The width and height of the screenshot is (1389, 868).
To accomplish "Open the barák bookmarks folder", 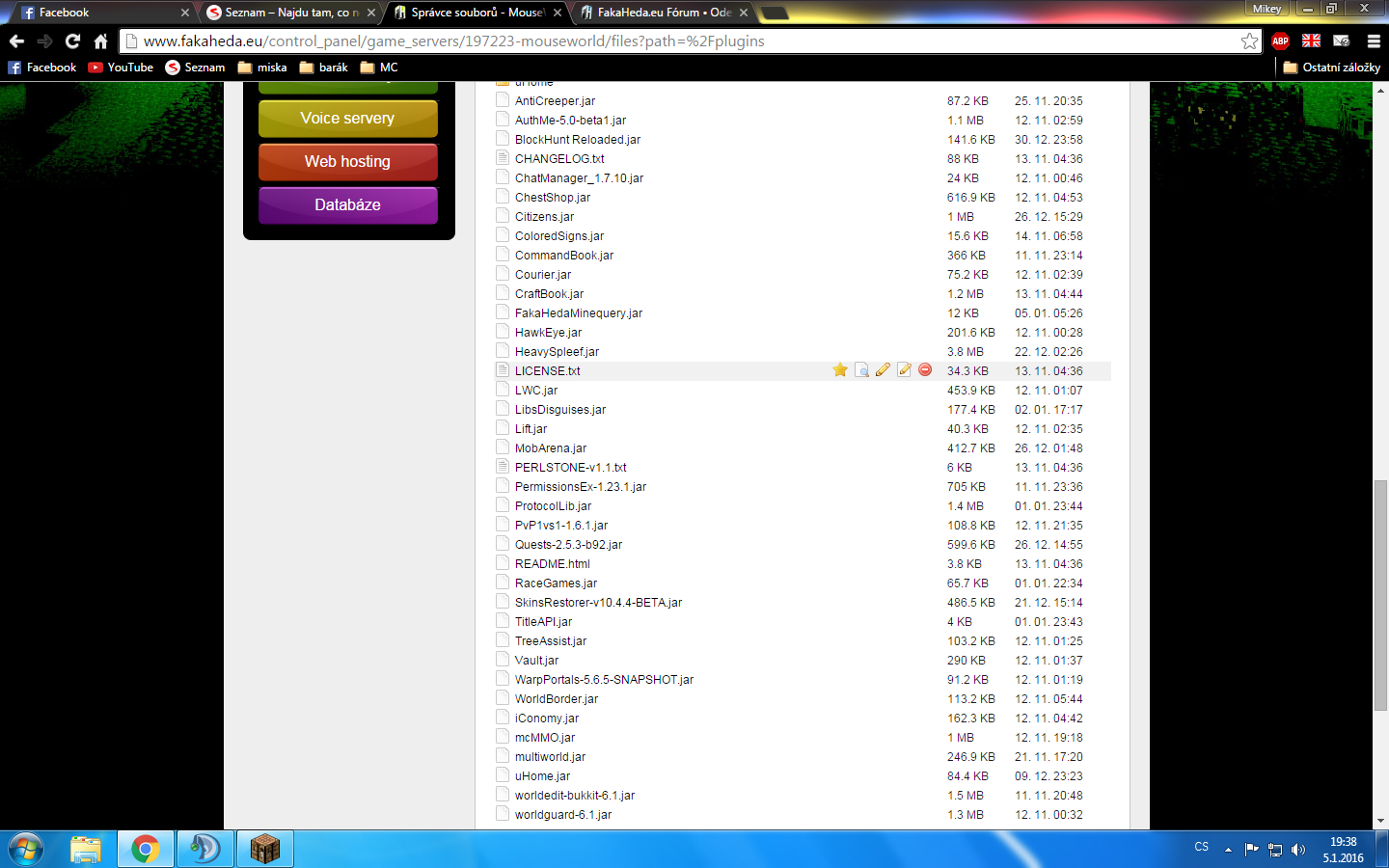I will pos(324,68).
